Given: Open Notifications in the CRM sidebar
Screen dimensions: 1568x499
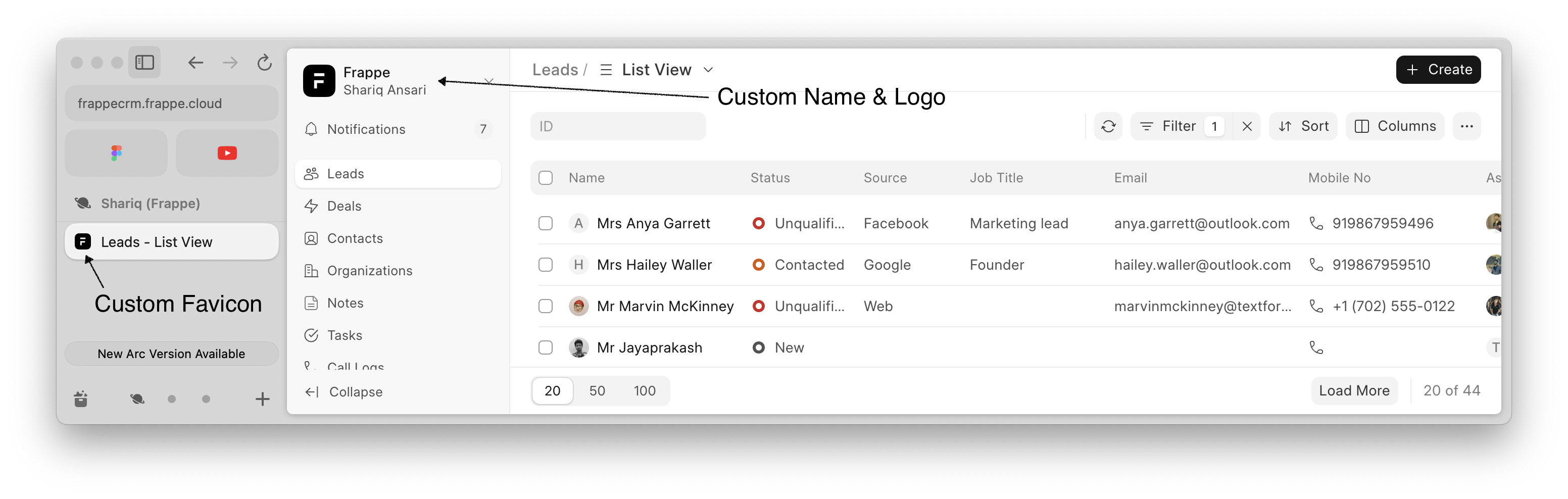Looking at the screenshot, I should 366,129.
